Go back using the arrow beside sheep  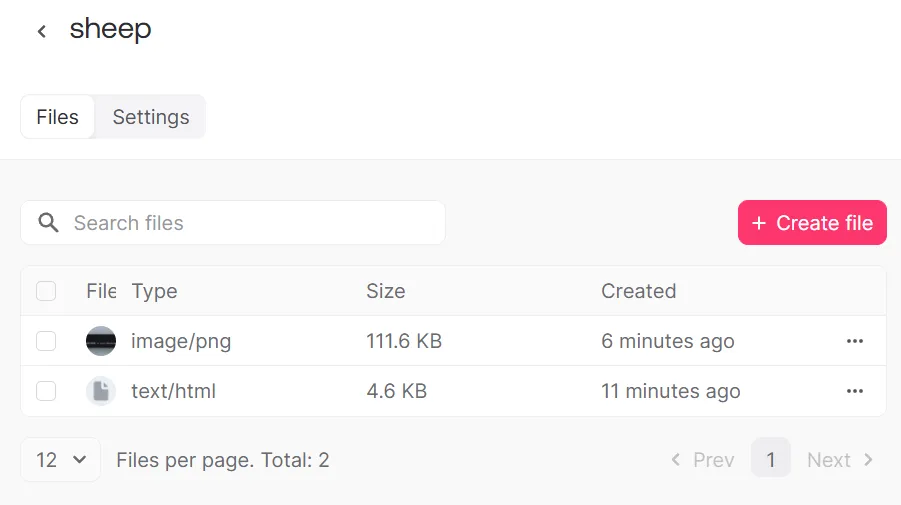click(x=41, y=31)
